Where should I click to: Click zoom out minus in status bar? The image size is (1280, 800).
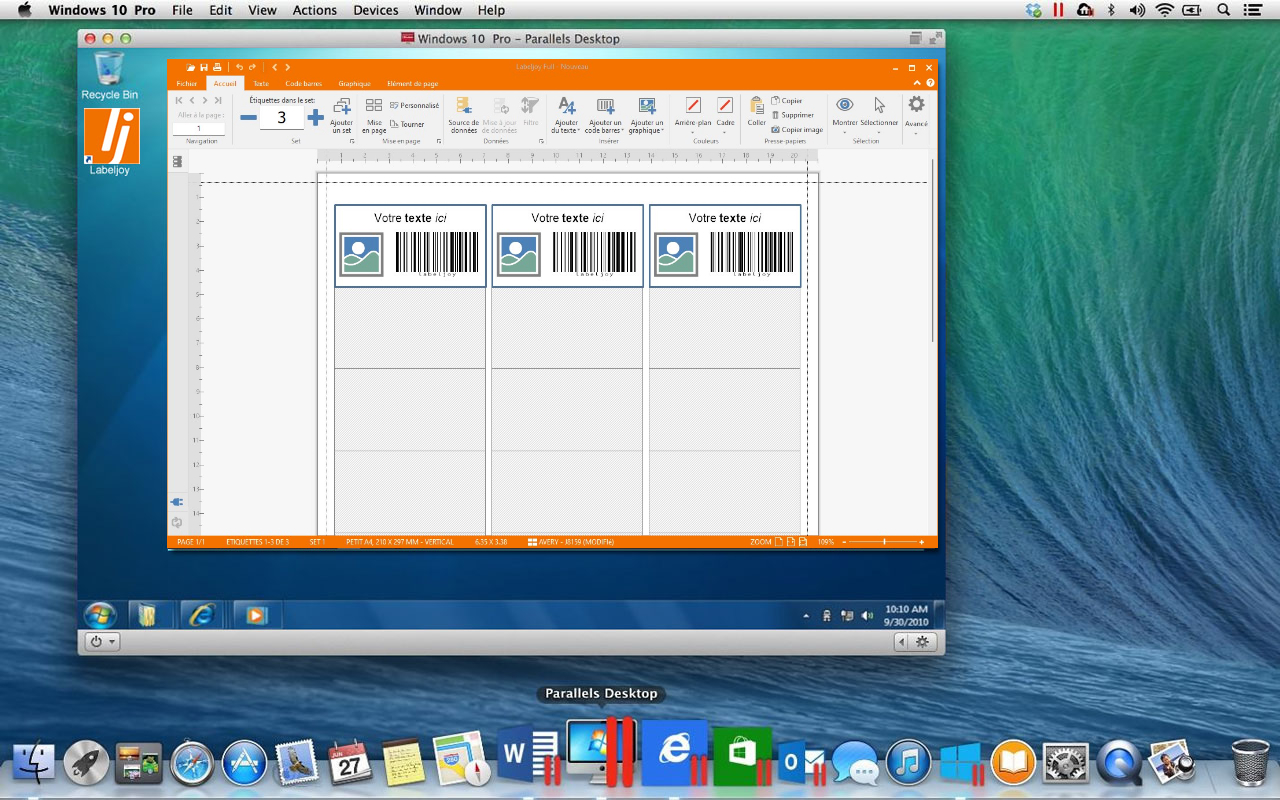[x=844, y=542]
